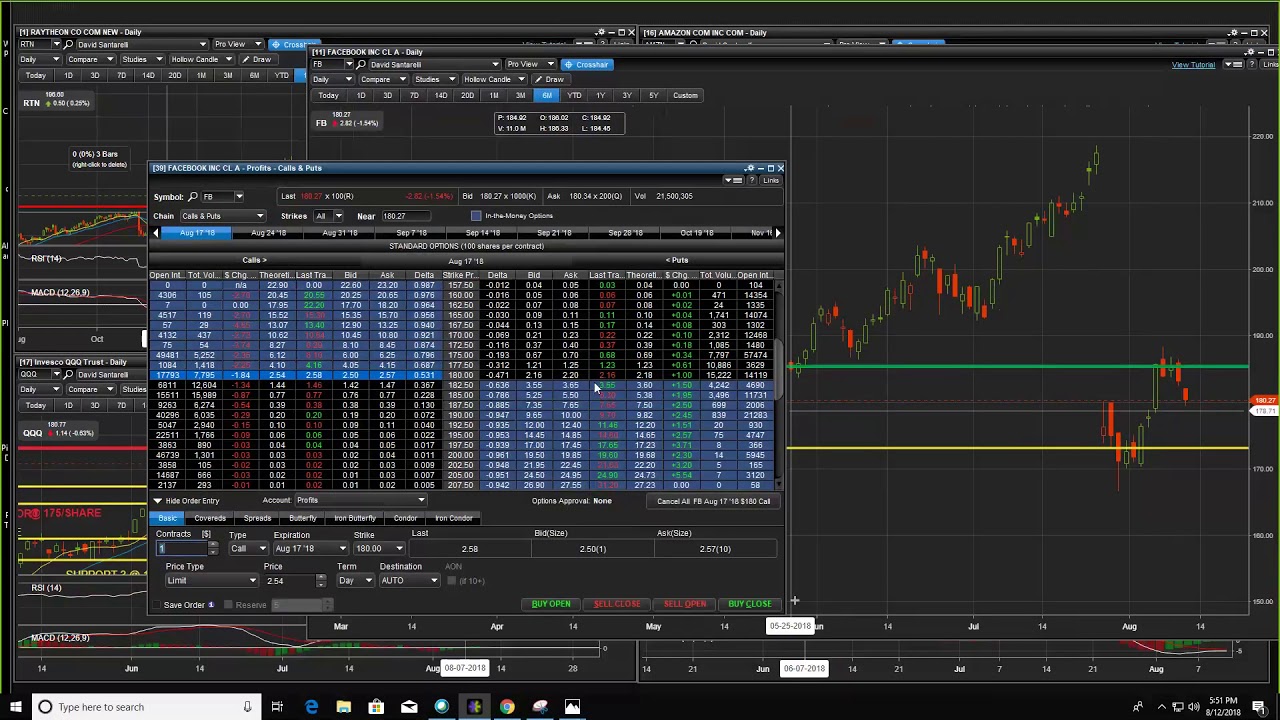Select the YTD range in Facebook chart

click(574, 96)
